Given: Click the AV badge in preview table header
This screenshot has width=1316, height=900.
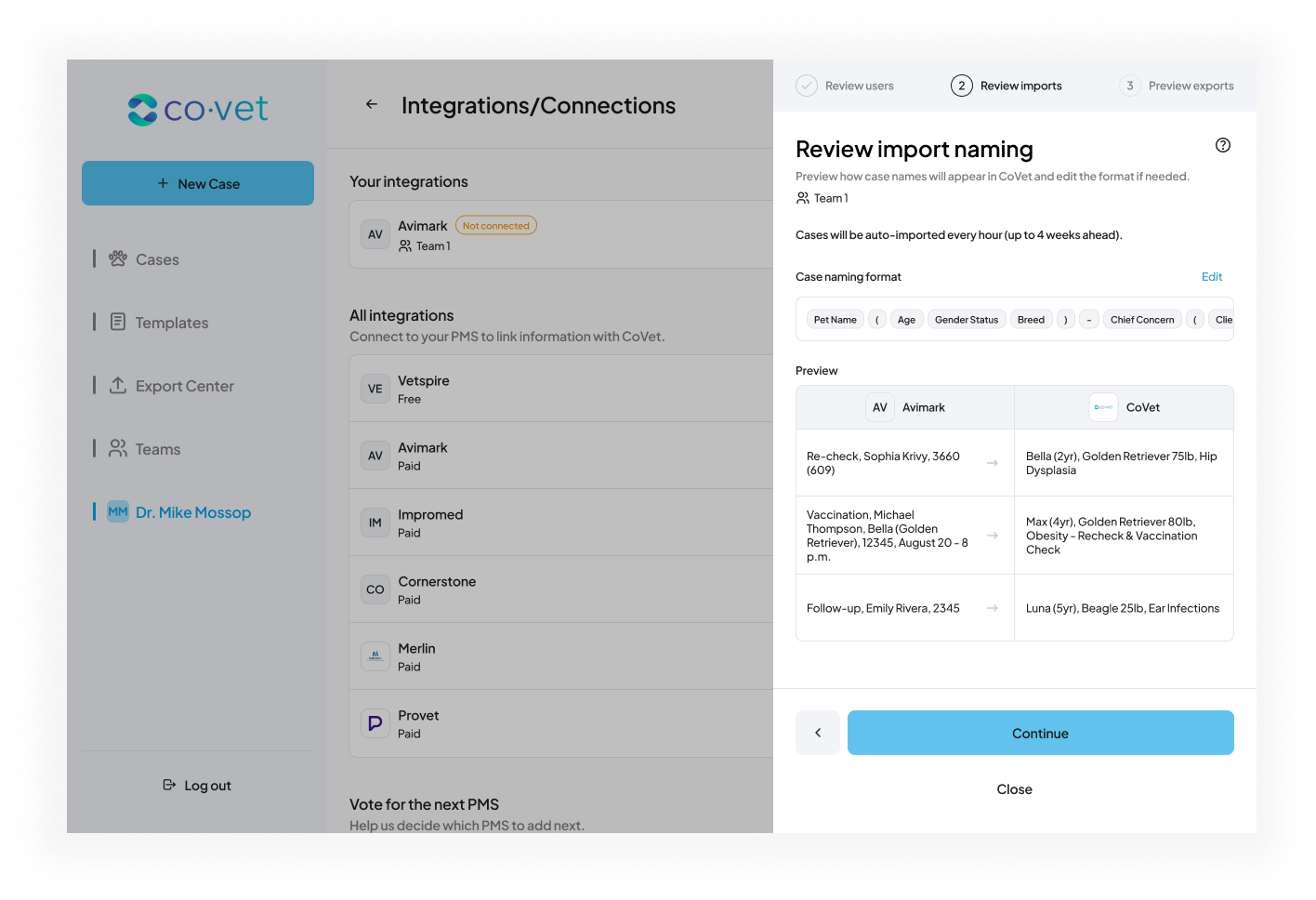Looking at the screenshot, I should [880, 407].
